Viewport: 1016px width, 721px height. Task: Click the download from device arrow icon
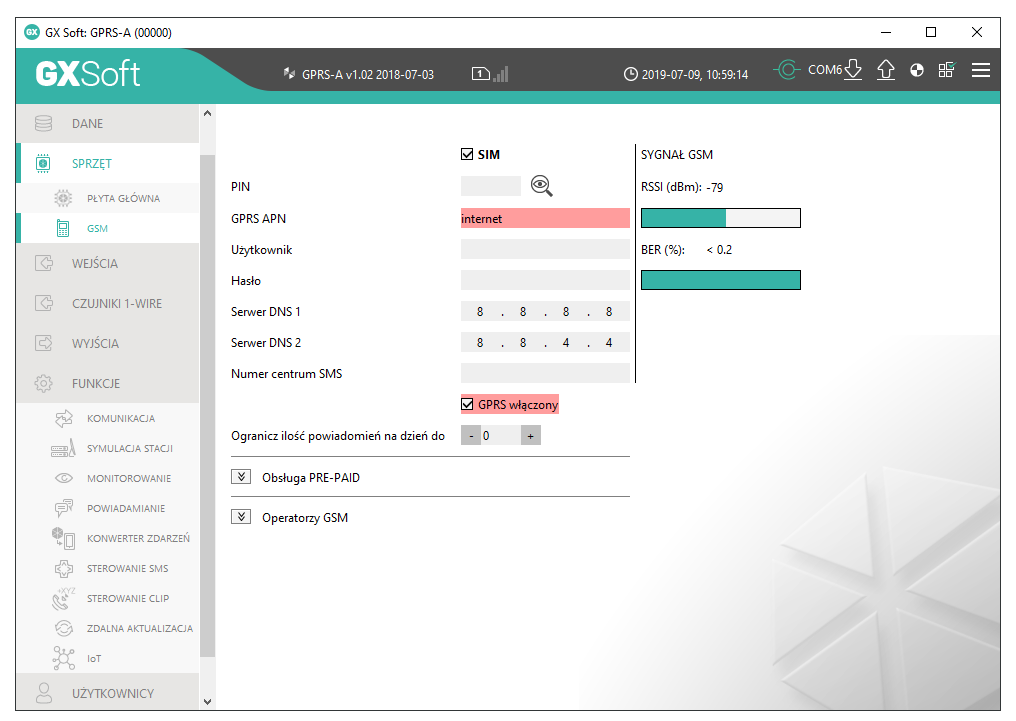click(853, 71)
